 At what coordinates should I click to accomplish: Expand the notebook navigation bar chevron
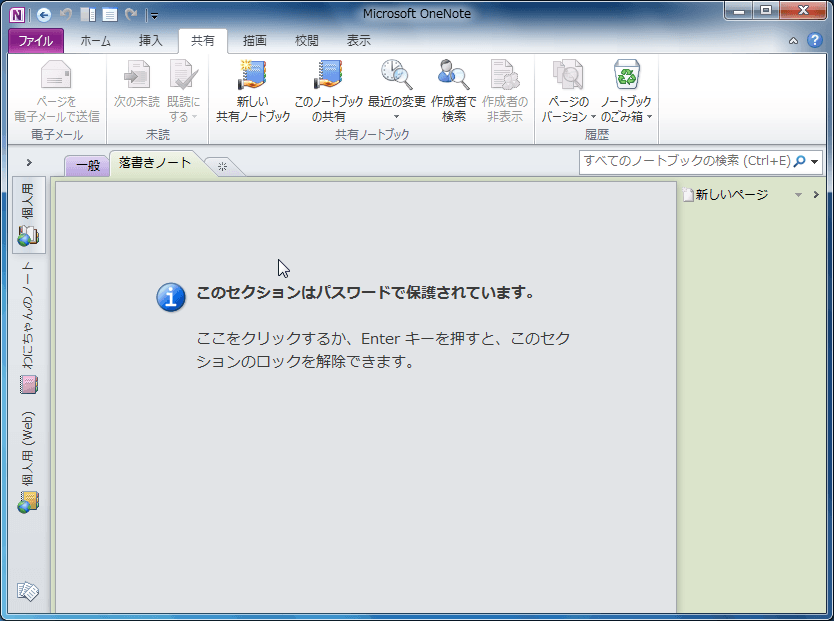coord(29,162)
